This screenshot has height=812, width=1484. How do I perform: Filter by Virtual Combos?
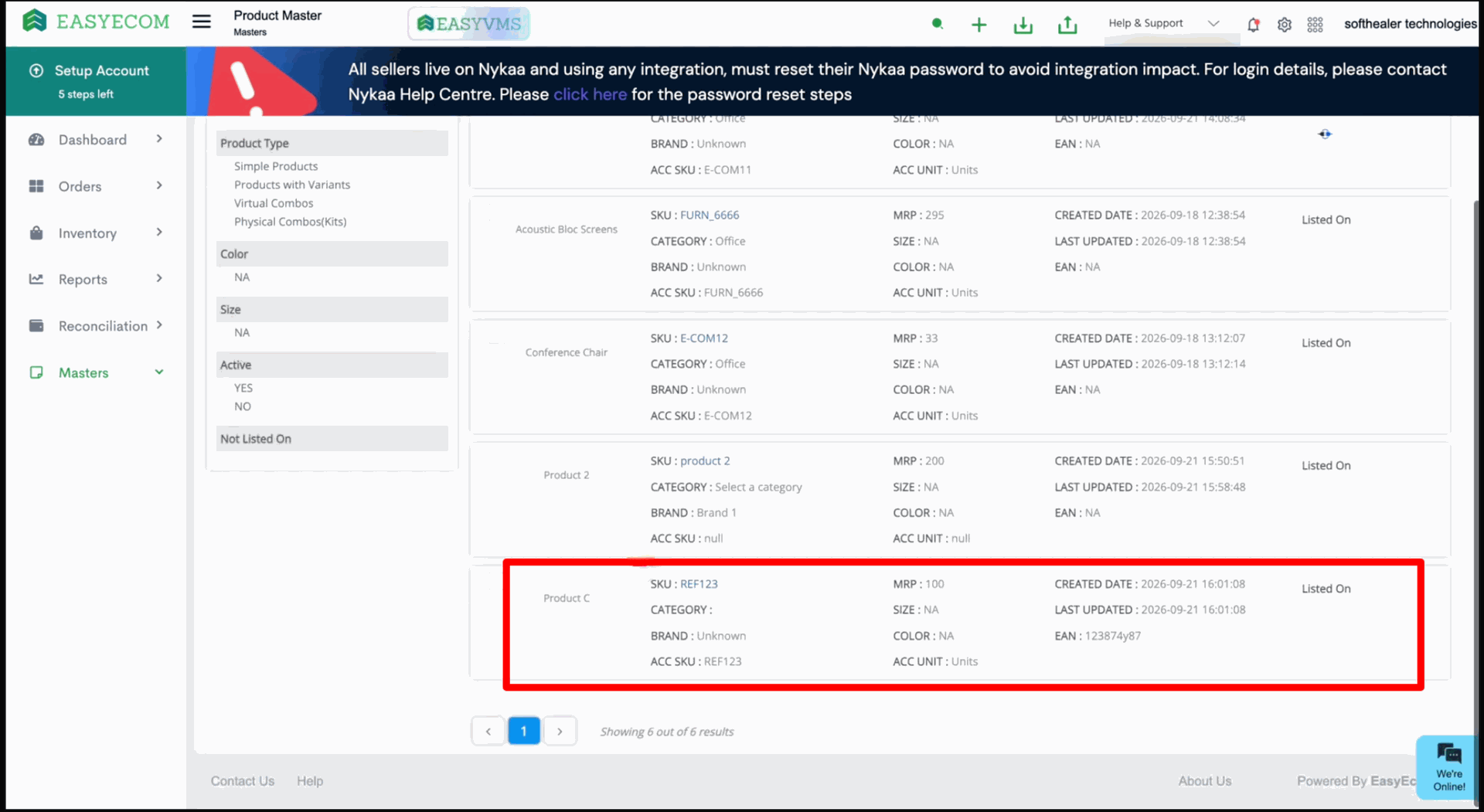coord(274,203)
